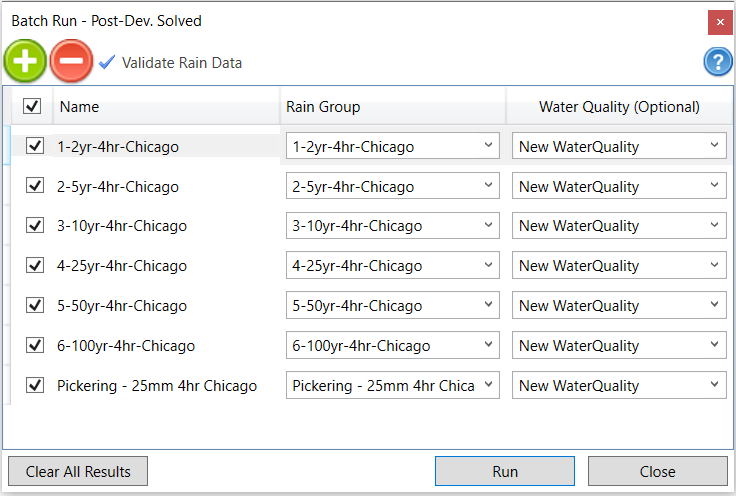Disable the Pickering 25mm 4hr Chicago checkbox
This screenshot has width=736, height=496.
point(35,385)
